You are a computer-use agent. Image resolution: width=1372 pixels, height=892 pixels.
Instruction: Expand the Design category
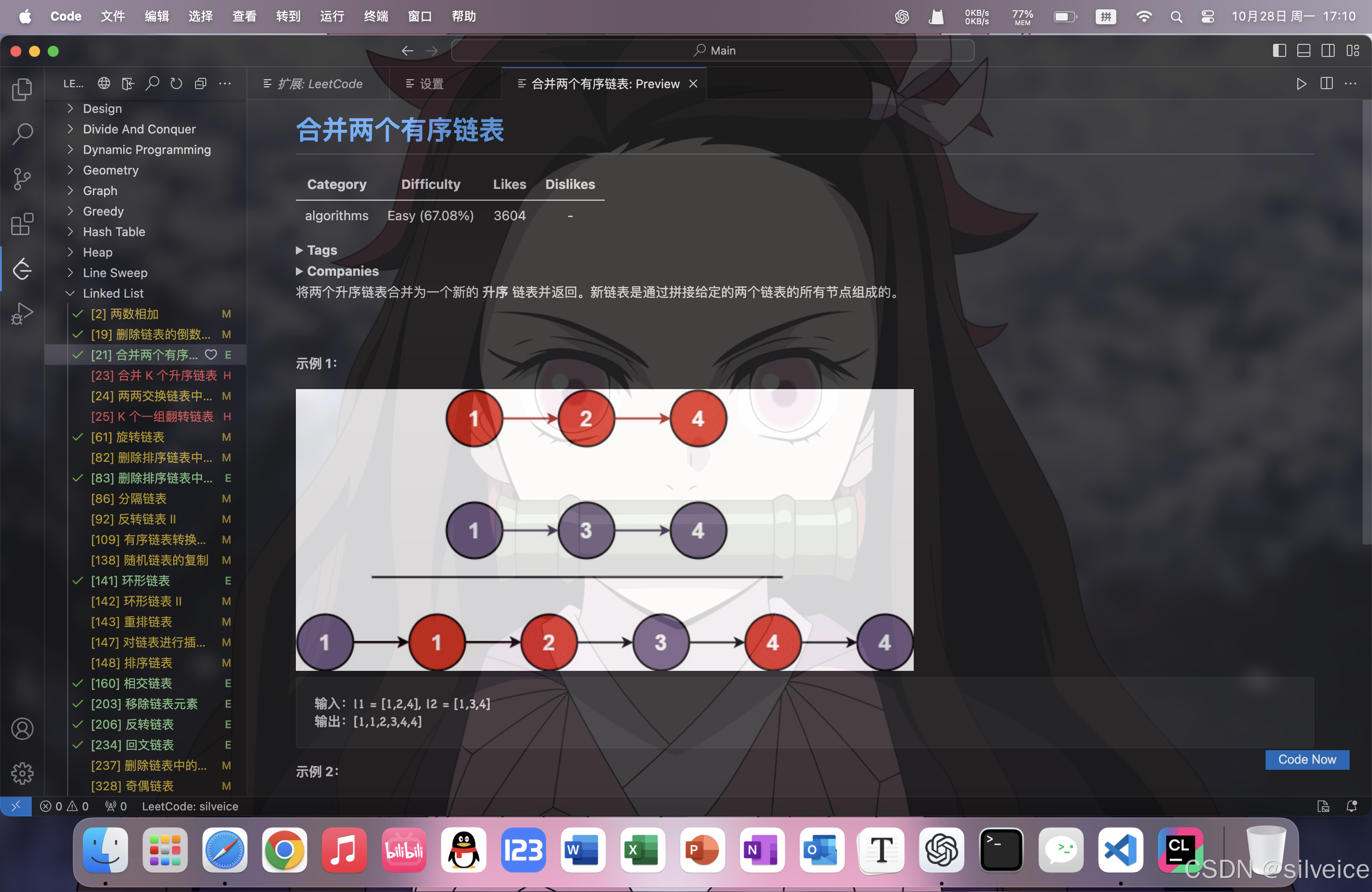(70, 108)
